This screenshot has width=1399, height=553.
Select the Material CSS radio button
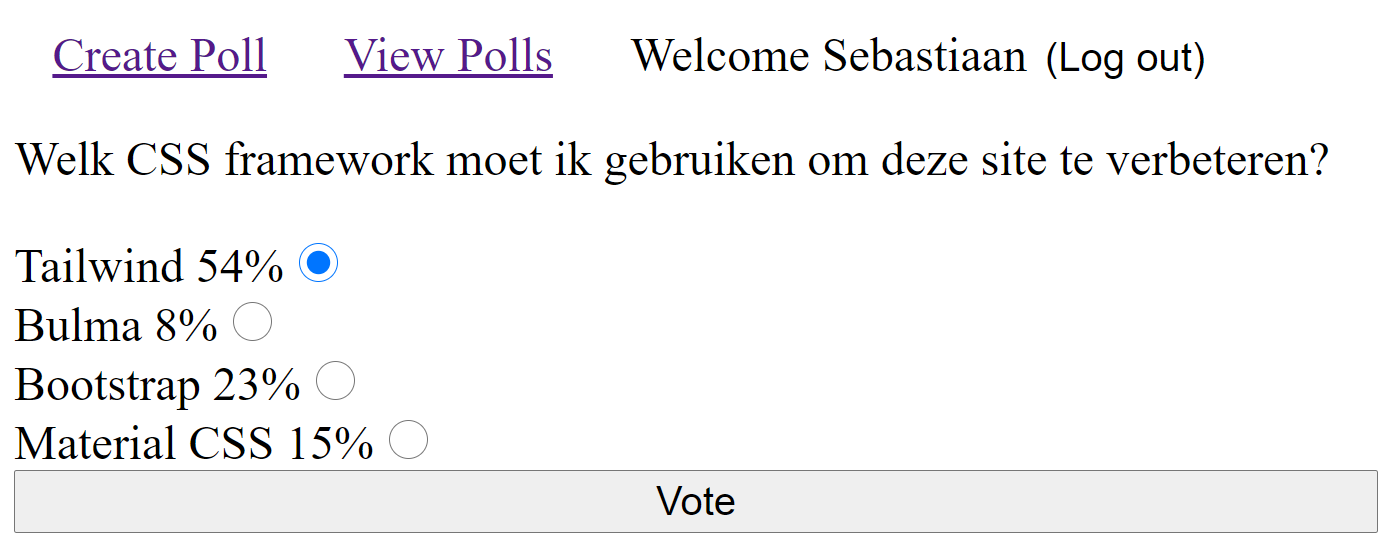point(408,440)
